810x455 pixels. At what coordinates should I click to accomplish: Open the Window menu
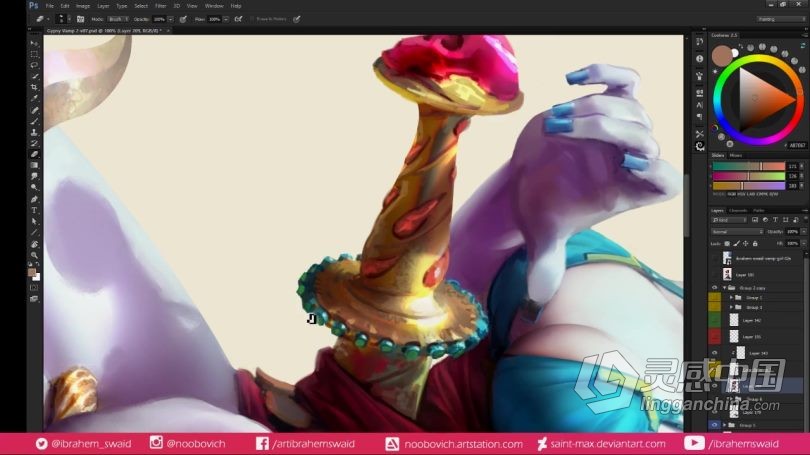(214, 6)
